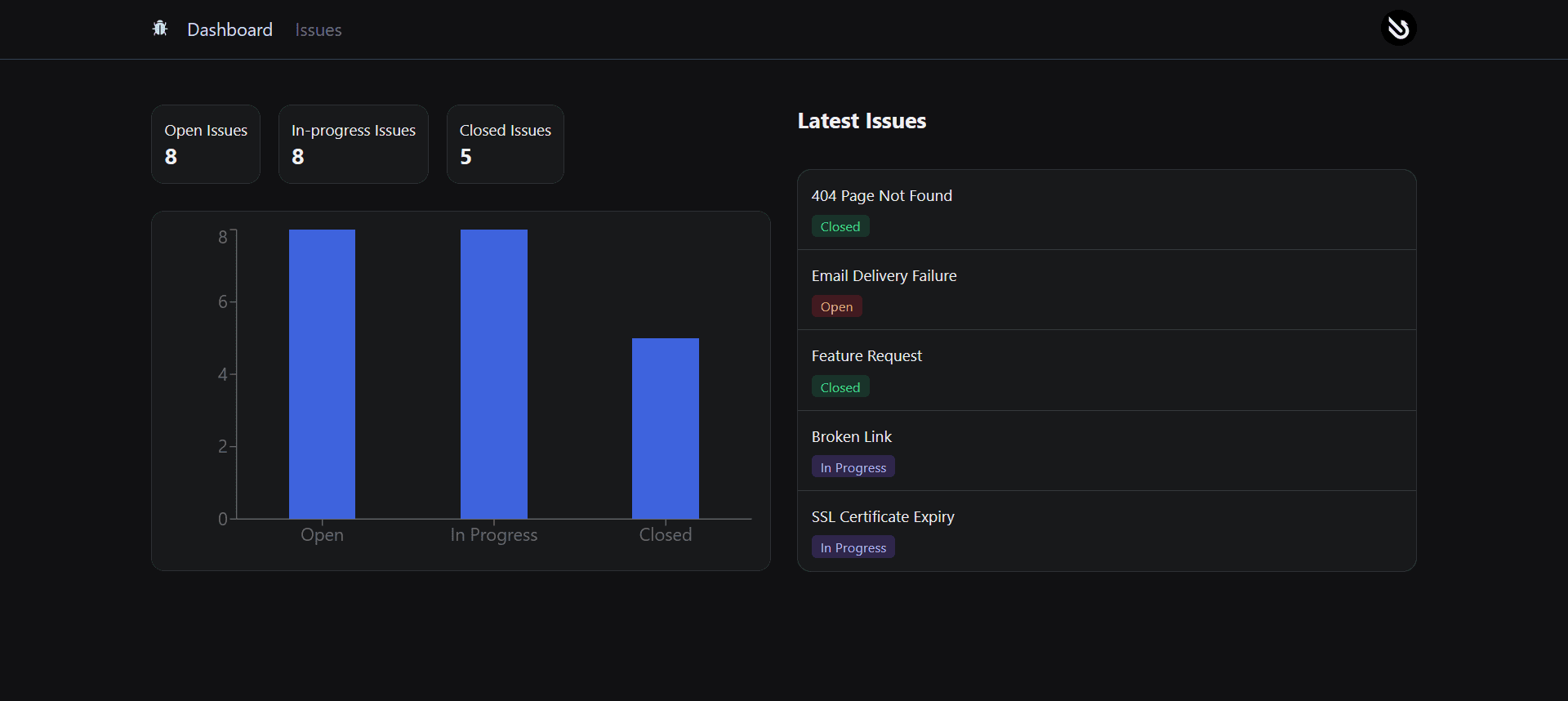The height and width of the screenshot is (701, 1568).
Task: Click In Progress badge under Broken Link
Action: click(x=853, y=467)
